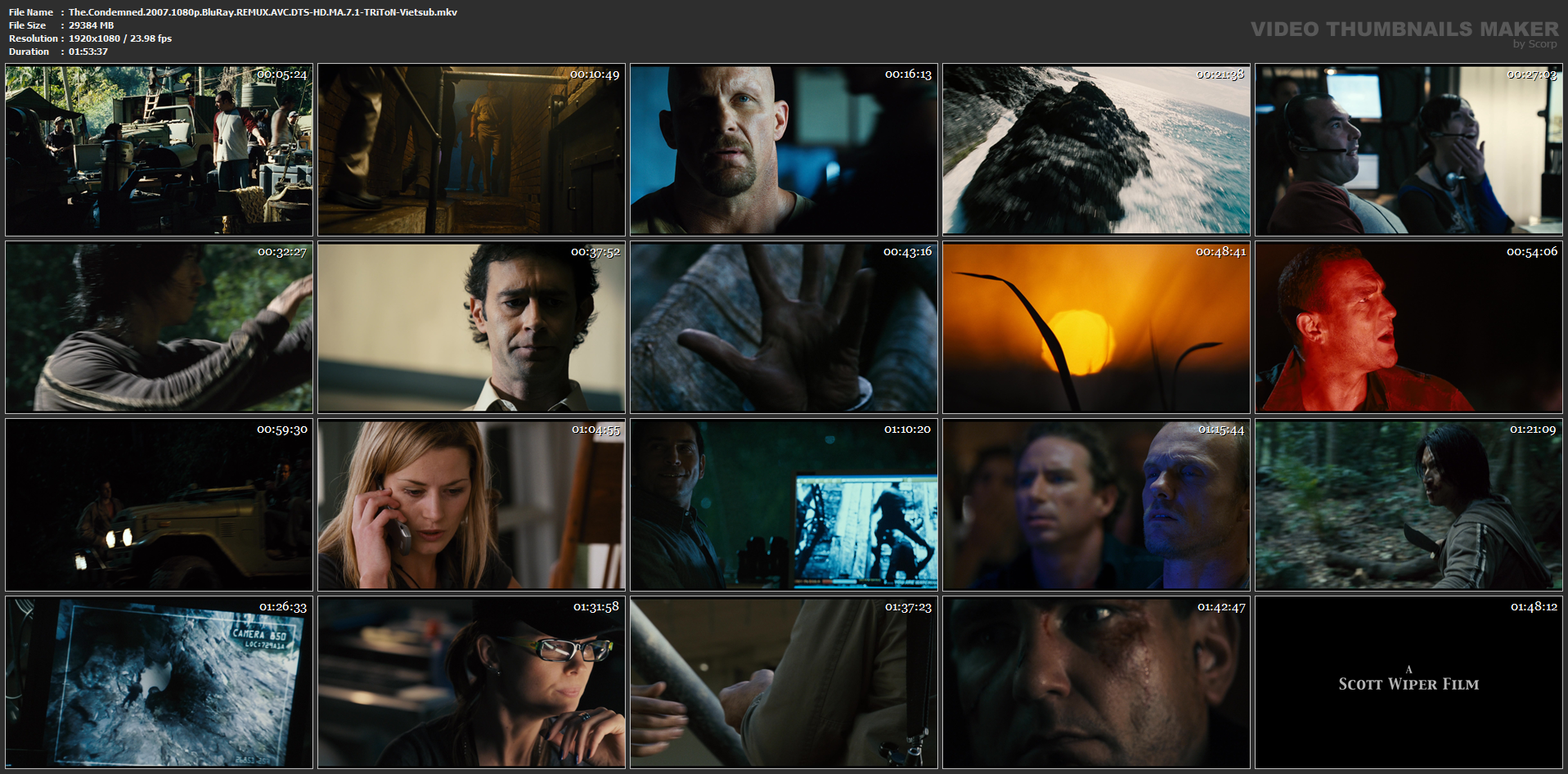
Task: Open the thumbnail at 00:05:24
Action: pos(159,150)
